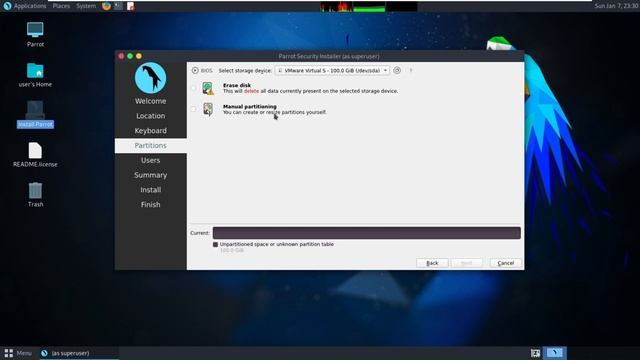Screen dimensions: 640x360
Task: Open the Parrot desktop computer icon
Action: [35, 34]
